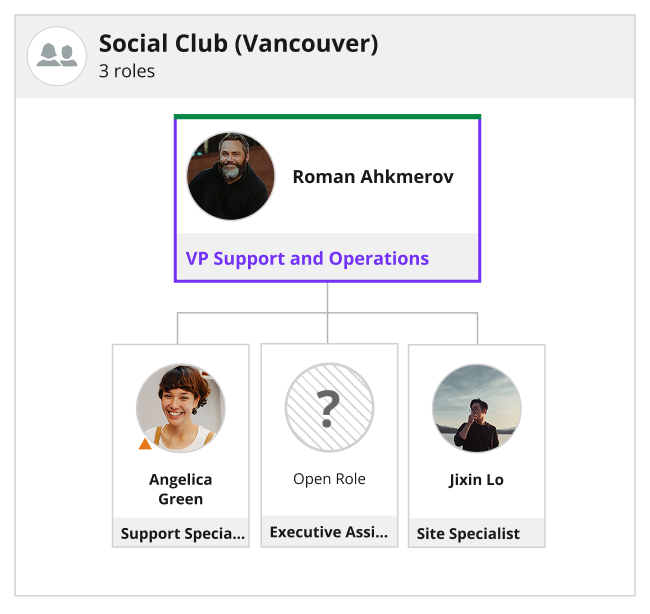Select the Jixin Lo name
The image size is (650, 614).
(477, 480)
